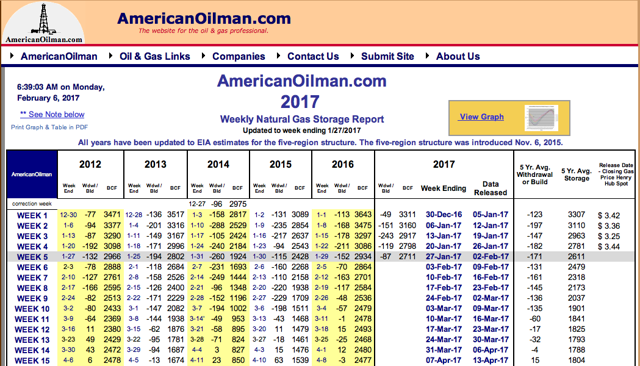Click the 2017 column header

pyautogui.click(x=444, y=164)
